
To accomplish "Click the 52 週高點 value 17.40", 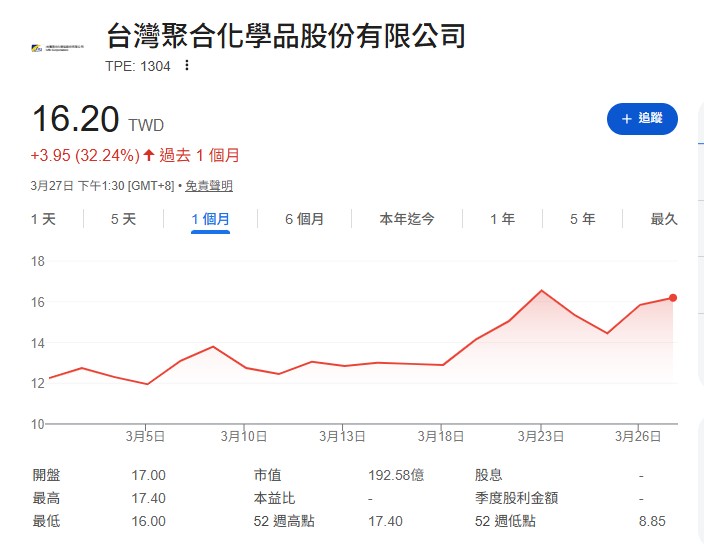I will click(x=385, y=521).
